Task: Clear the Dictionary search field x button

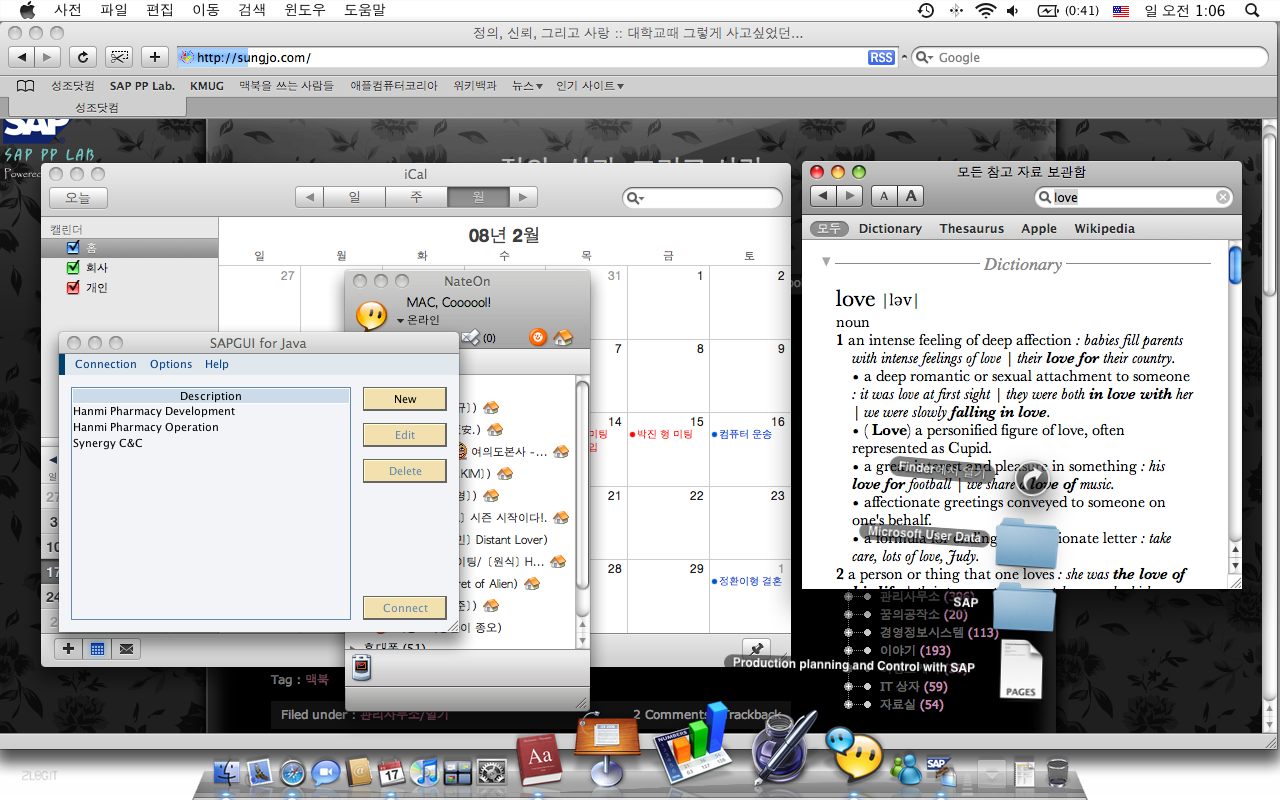Action: click(1223, 197)
